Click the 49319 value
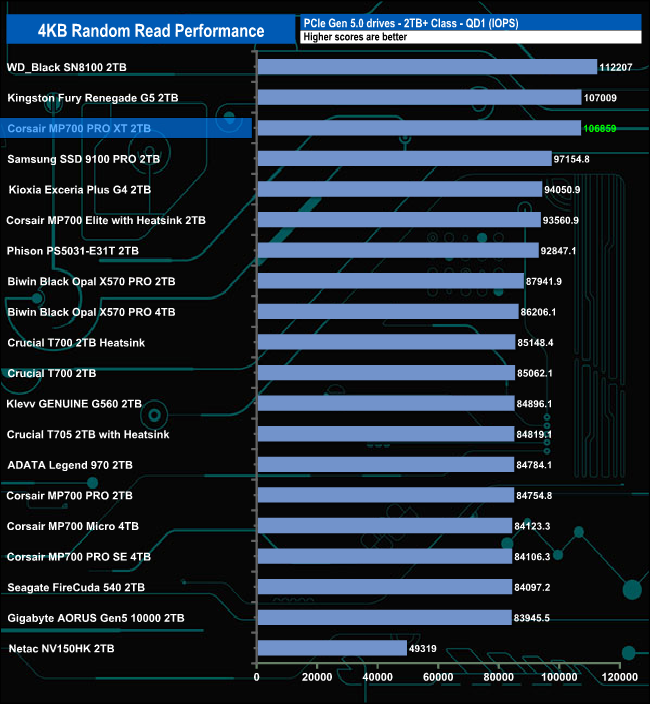The image size is (650, 704). click(422, 648)
